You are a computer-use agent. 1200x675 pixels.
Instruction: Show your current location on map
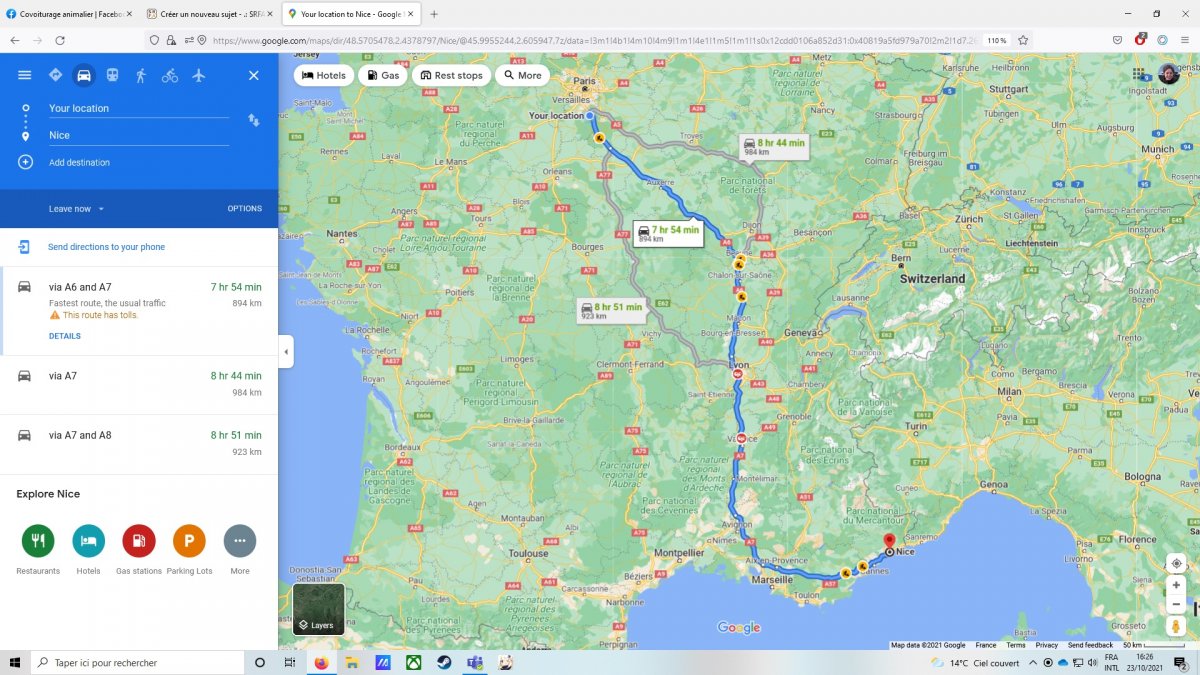1176,563
